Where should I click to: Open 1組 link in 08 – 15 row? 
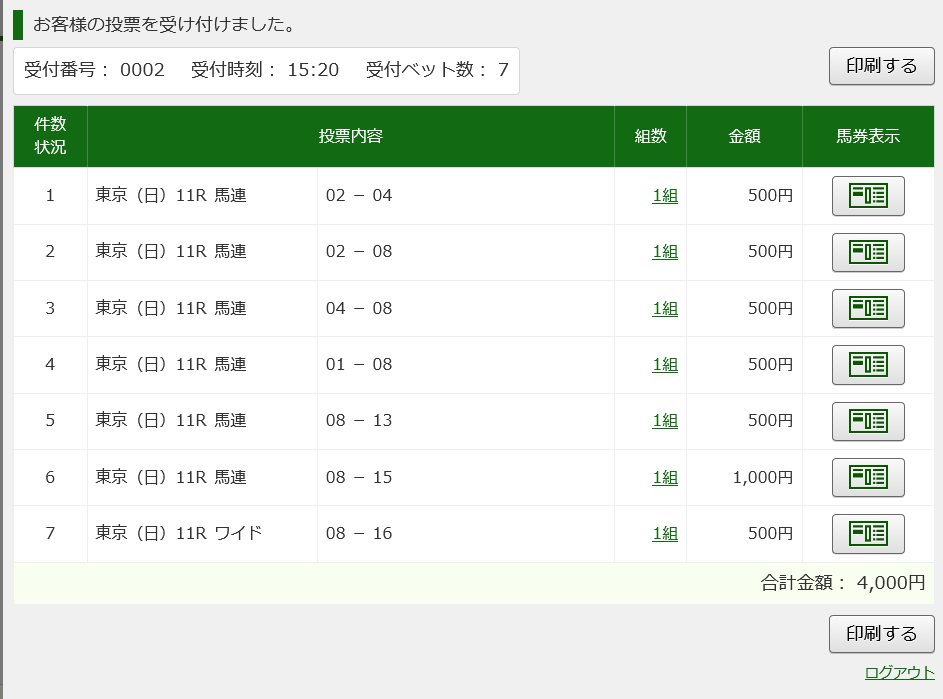[x=665, y=477]
